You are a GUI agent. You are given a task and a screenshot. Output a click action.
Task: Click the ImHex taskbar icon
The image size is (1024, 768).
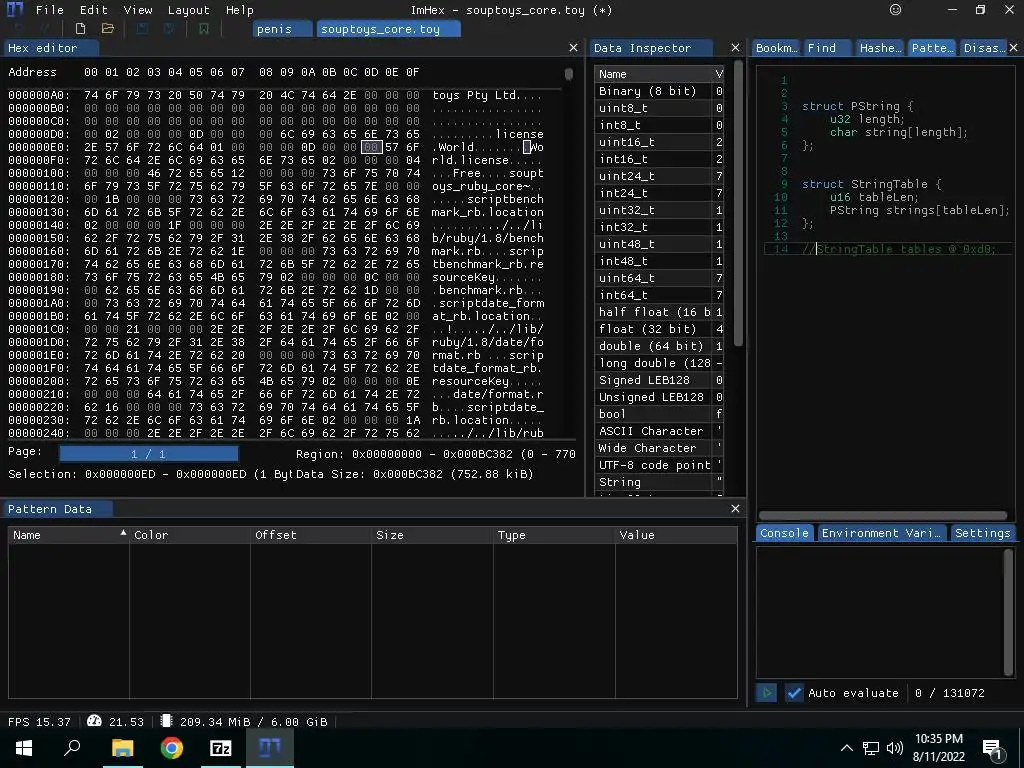(270, 748)
